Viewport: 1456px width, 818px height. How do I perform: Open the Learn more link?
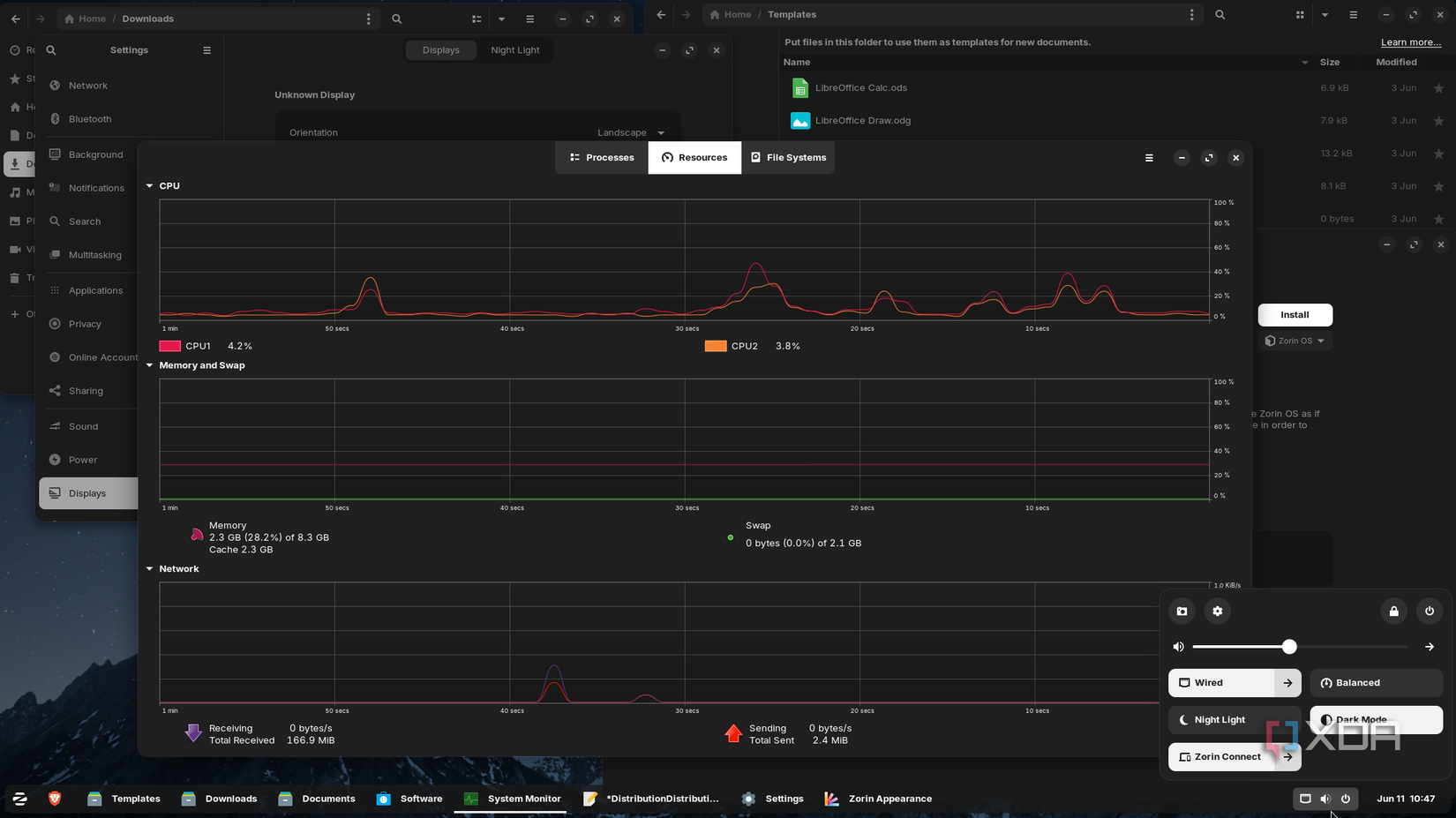1411,42
